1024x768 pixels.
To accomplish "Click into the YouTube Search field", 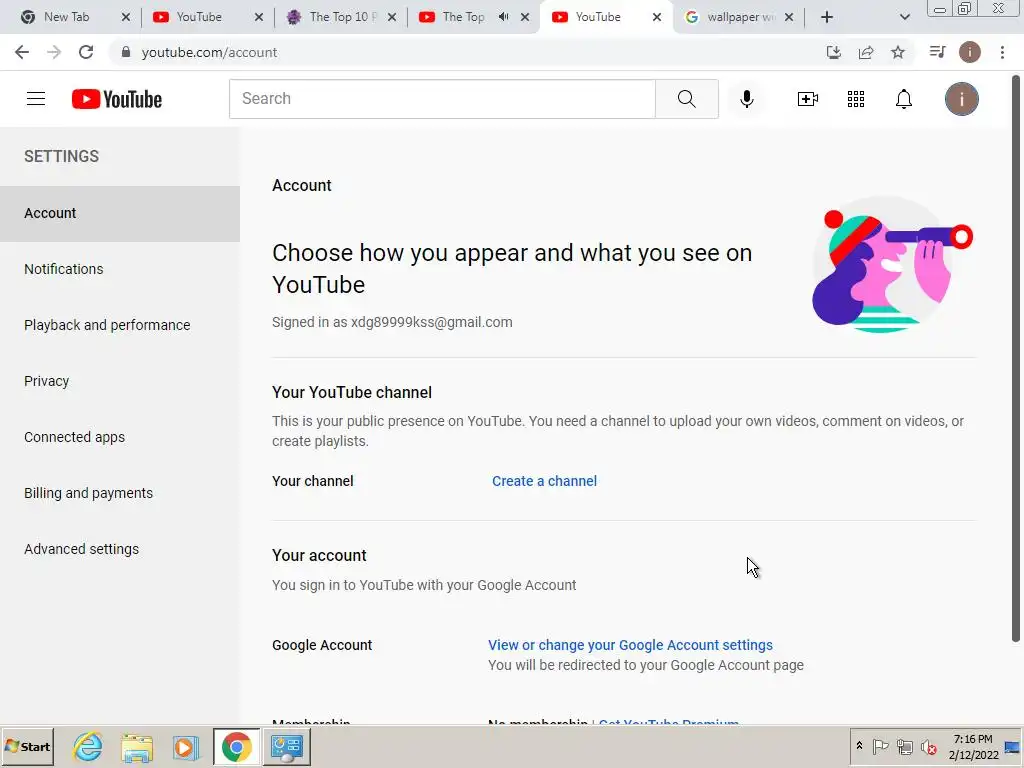I will (442, 99).
